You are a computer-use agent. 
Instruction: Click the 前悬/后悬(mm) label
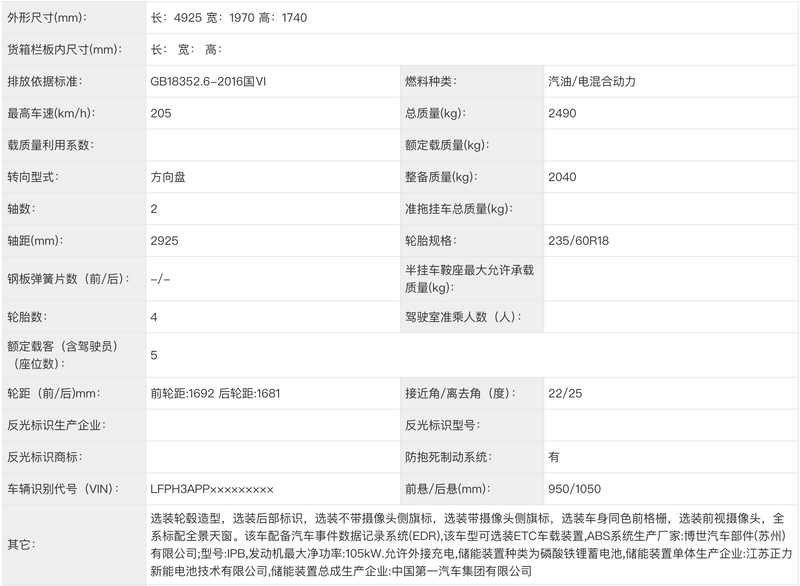tap(447, 489)
